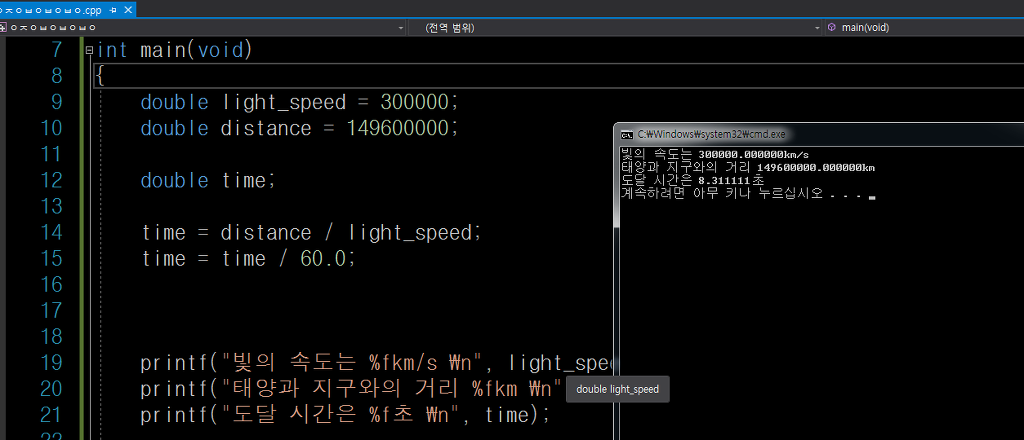Click the cmd.exe window icon
This screenshot has width=1024, height=440.
626,134
